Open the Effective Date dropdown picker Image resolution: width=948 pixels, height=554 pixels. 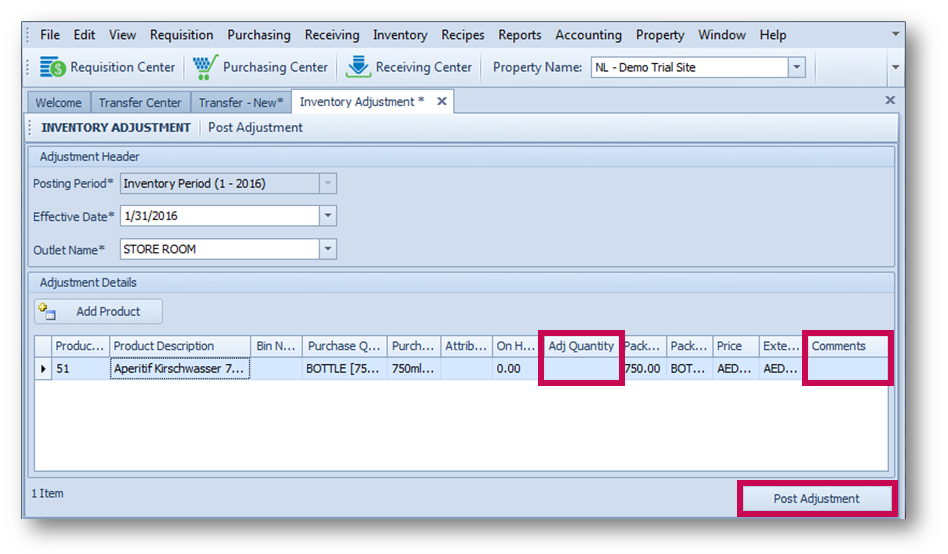[328, 216]
